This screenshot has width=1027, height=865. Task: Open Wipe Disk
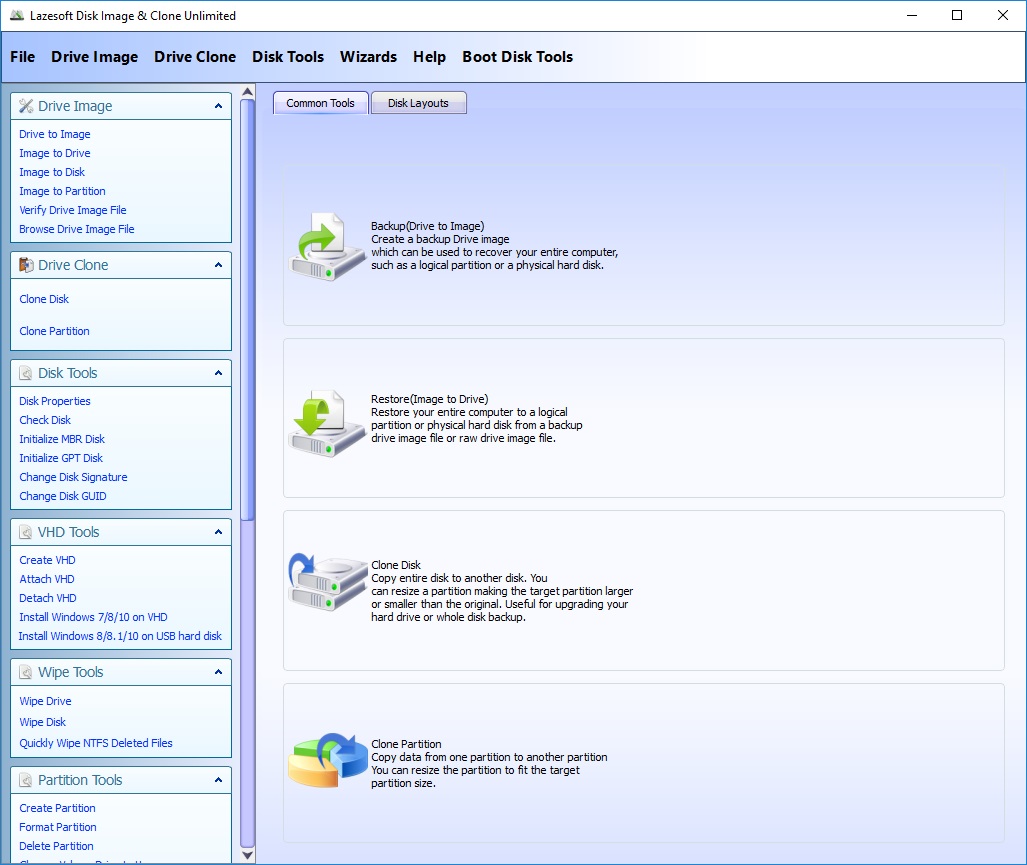click(43, 722)
